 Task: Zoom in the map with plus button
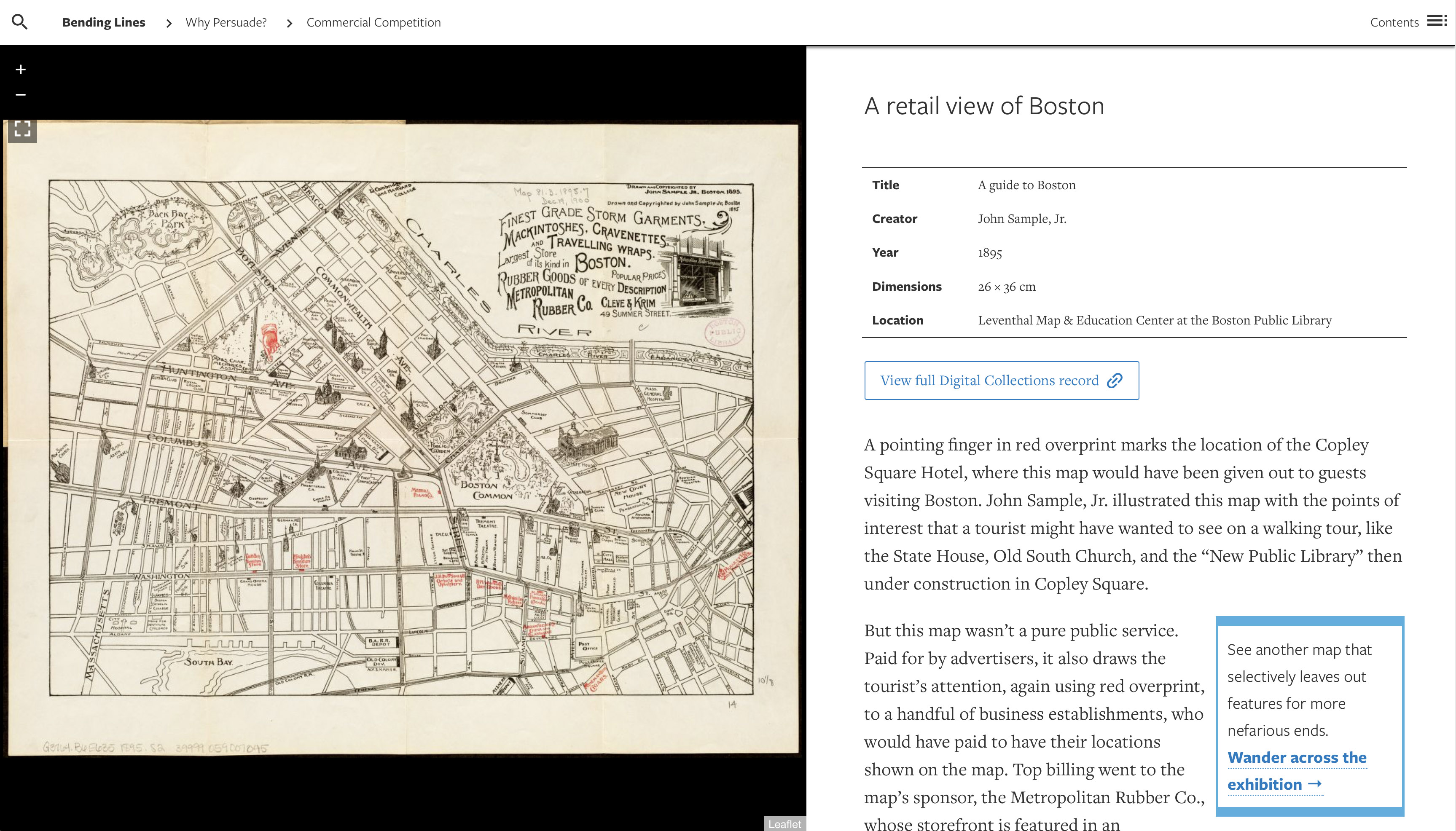[x=21, y=70]
